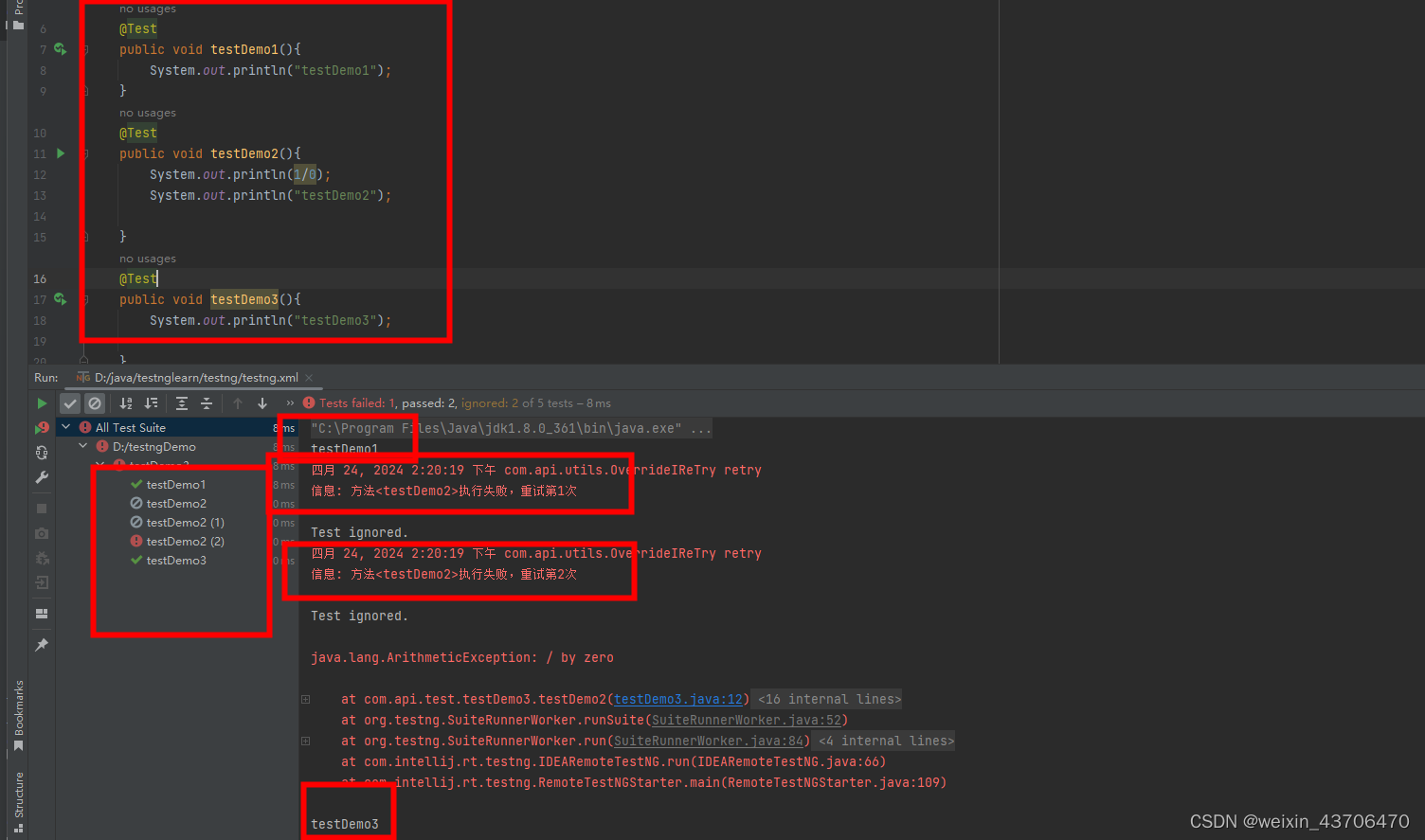The height and width of the screenshot is (840, 1425).
Task: Click the Stop square icon
Action: pyautogui.click(x=42, y=509)
